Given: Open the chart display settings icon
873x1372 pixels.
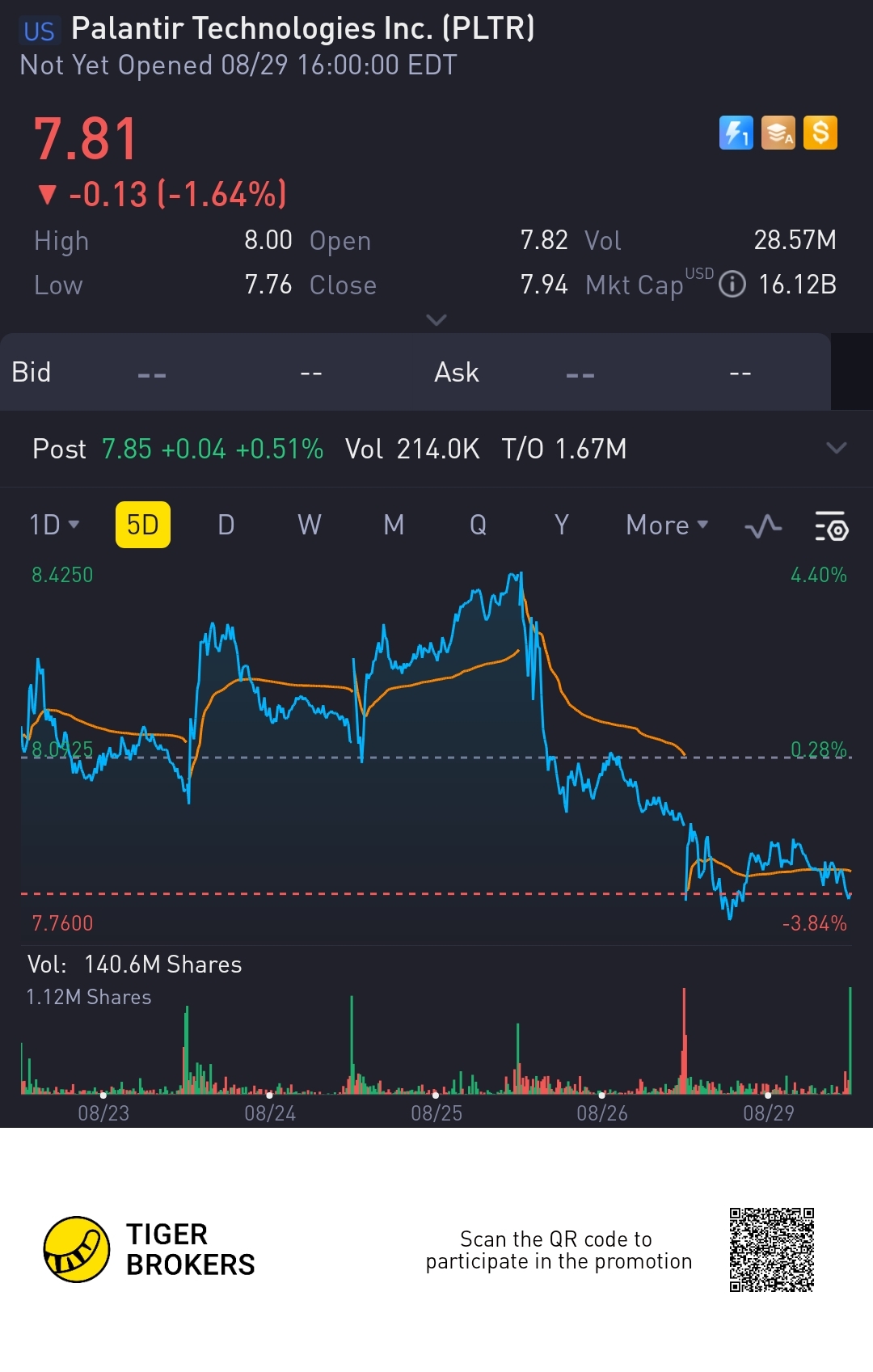Looking at the screenshot, I should coord(830,526).
